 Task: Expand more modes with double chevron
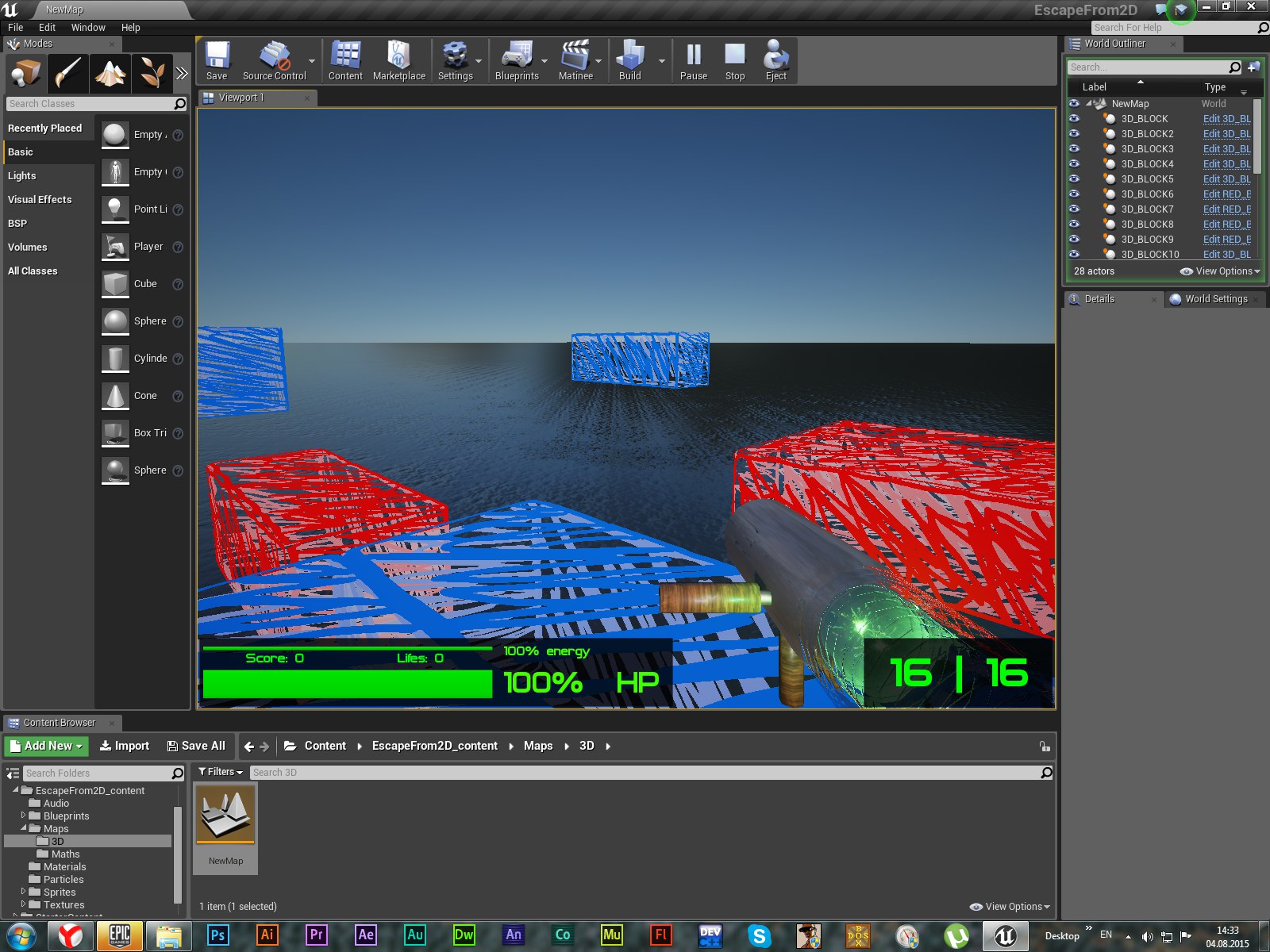coord(182,74)
